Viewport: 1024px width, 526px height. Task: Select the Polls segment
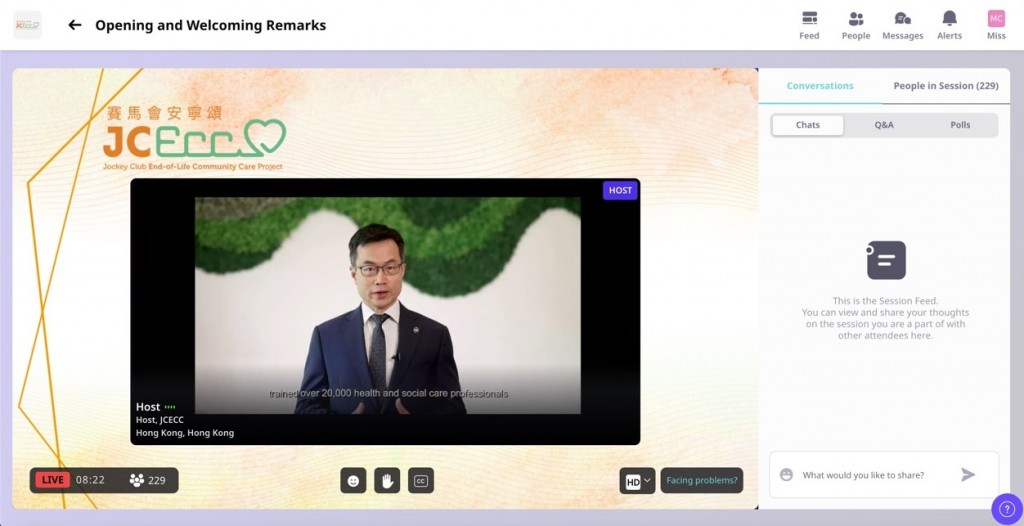(x=960, y=125)
